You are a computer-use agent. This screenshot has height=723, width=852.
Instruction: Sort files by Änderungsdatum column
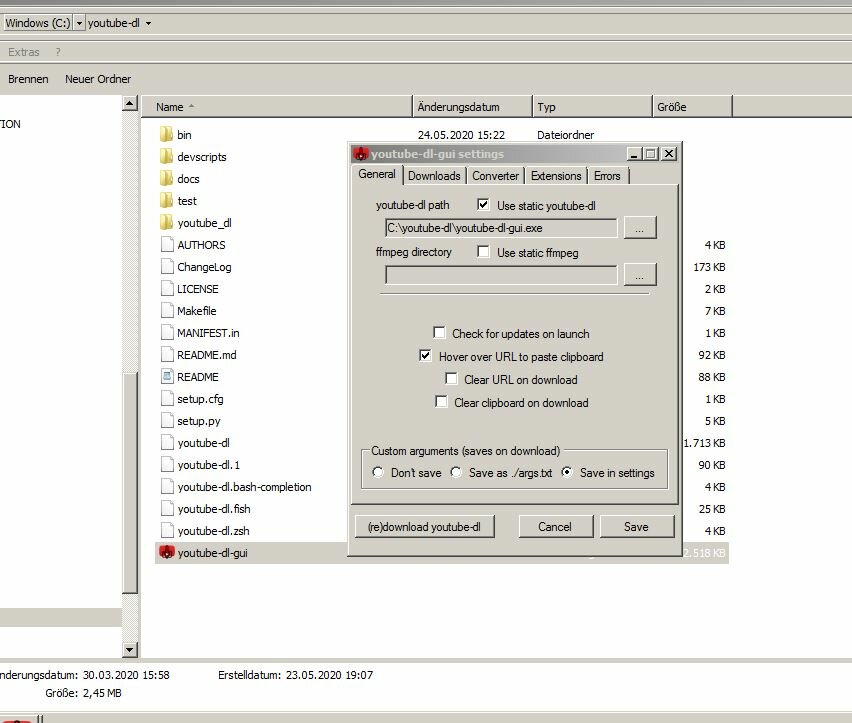tap(473, 106)
